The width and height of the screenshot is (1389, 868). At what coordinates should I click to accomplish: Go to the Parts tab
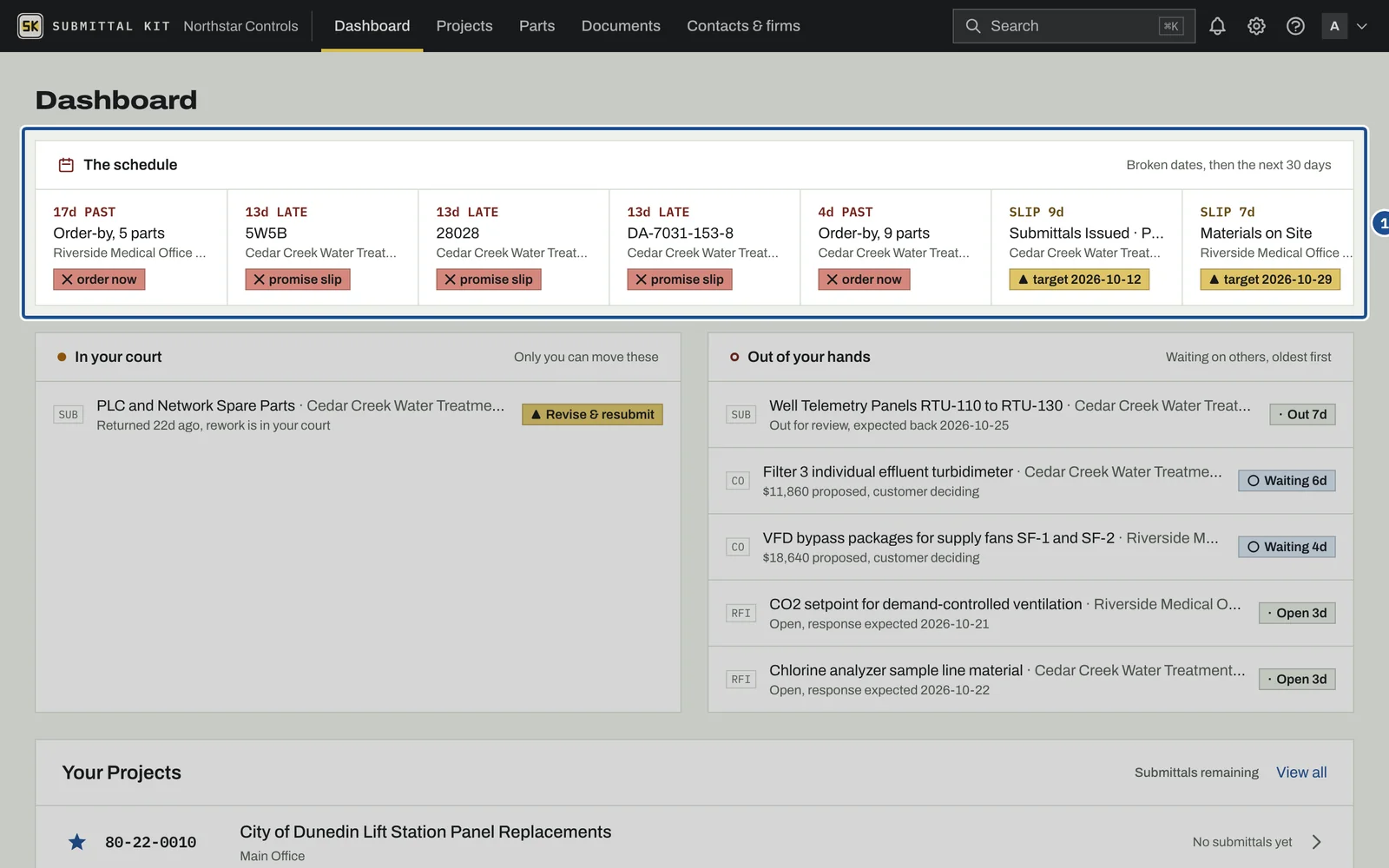pos(537,26)
